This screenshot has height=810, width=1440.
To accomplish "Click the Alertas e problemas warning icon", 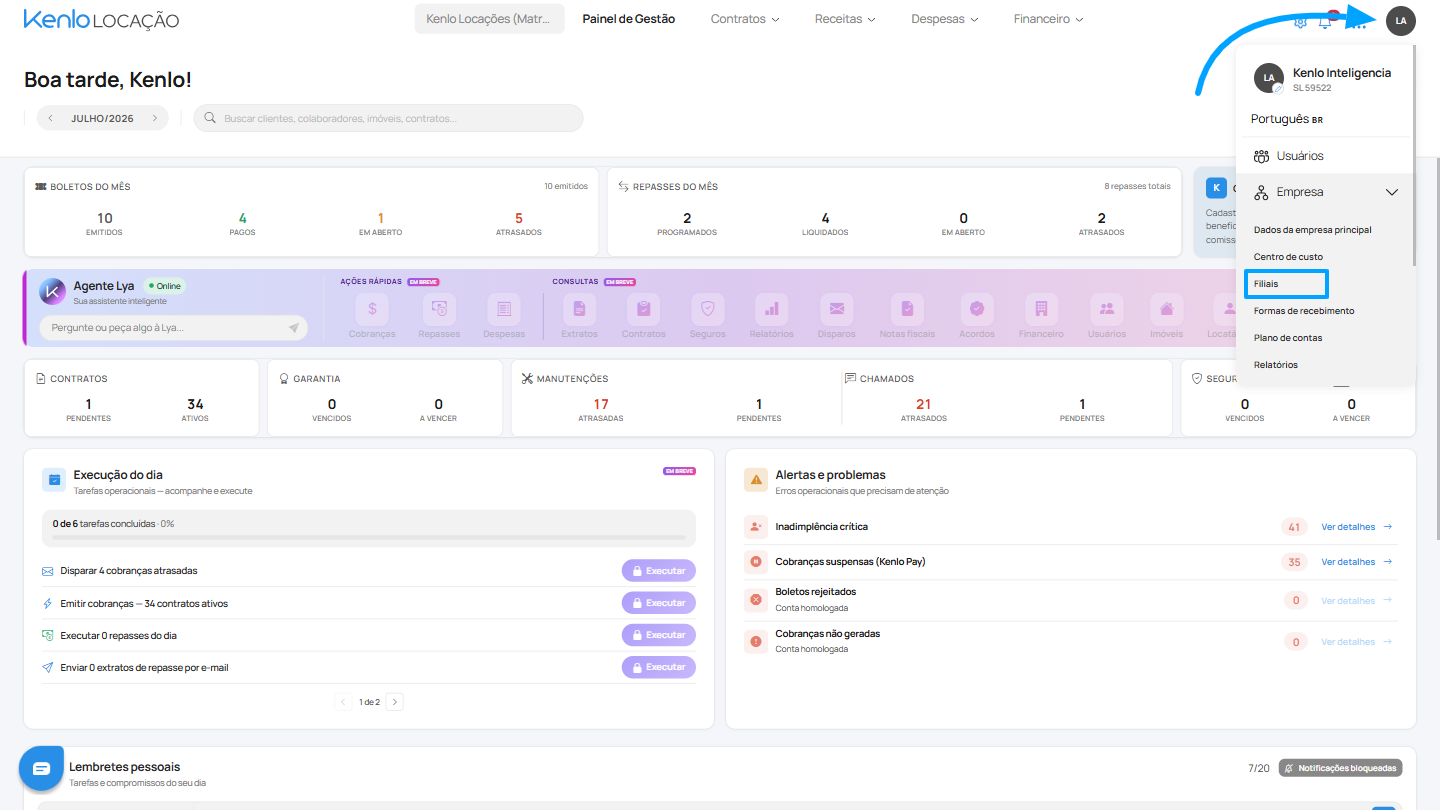I will tap(756, 480).
